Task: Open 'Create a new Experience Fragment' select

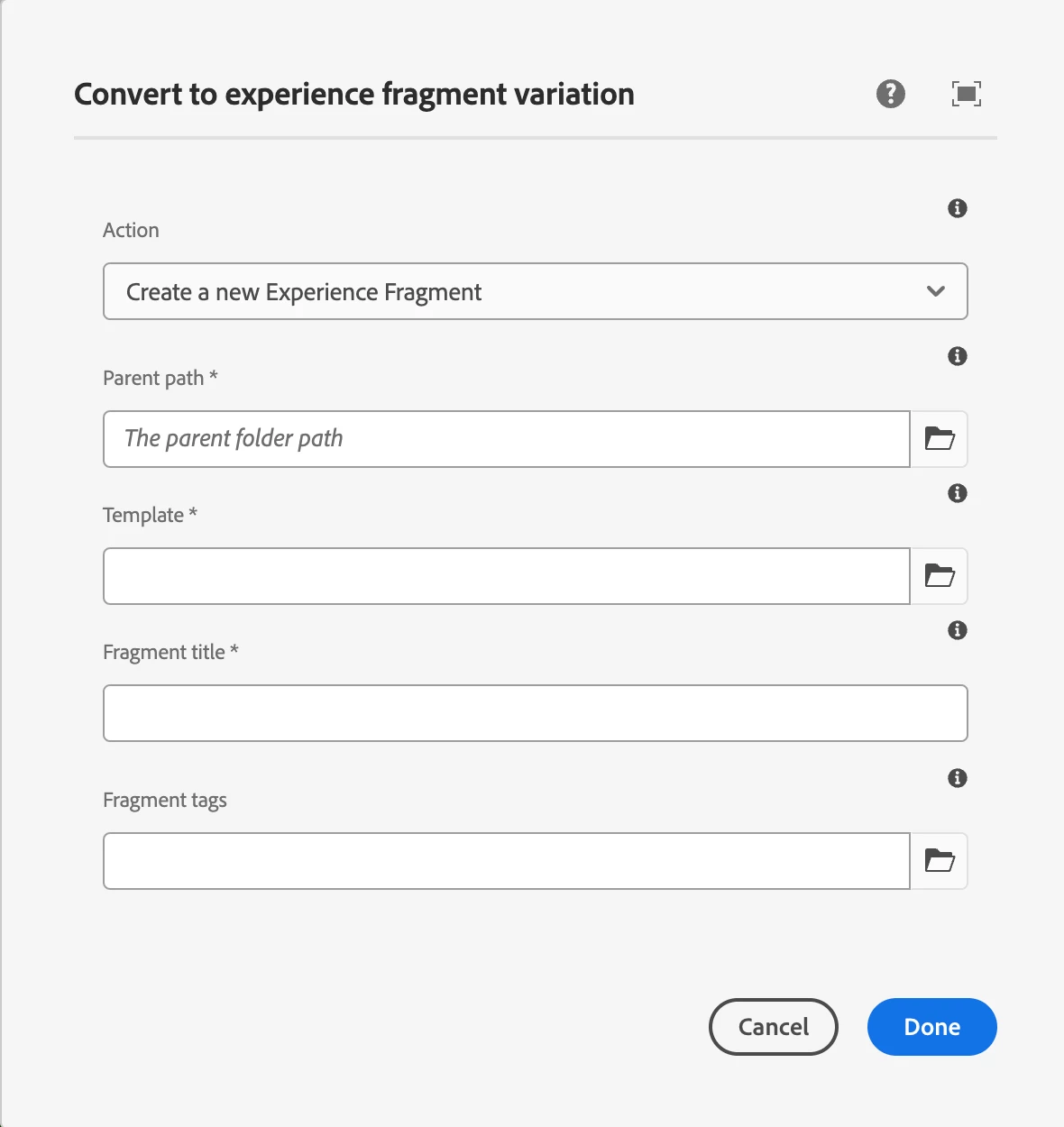Action: [505, 291]
